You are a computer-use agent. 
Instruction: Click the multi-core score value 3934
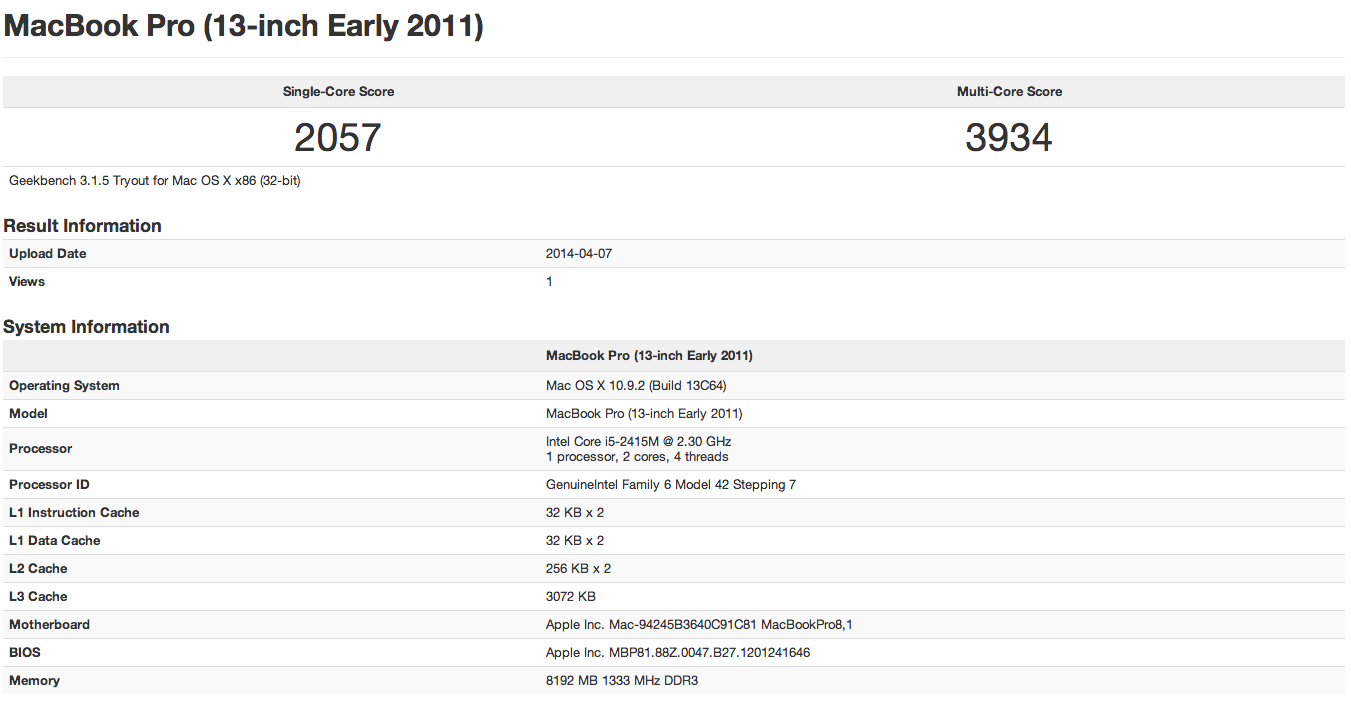point(1009,138)
